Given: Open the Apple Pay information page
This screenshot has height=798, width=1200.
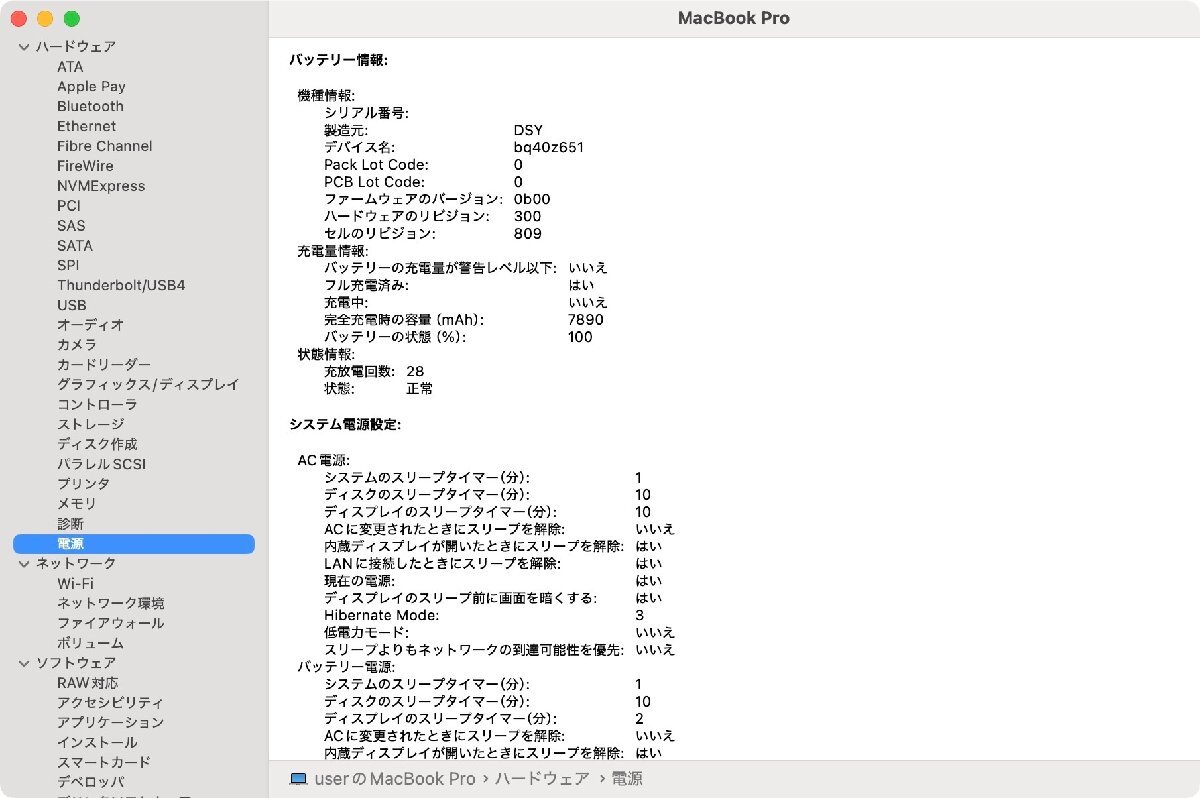Looking at the screenshot, I should pos(93,86).
